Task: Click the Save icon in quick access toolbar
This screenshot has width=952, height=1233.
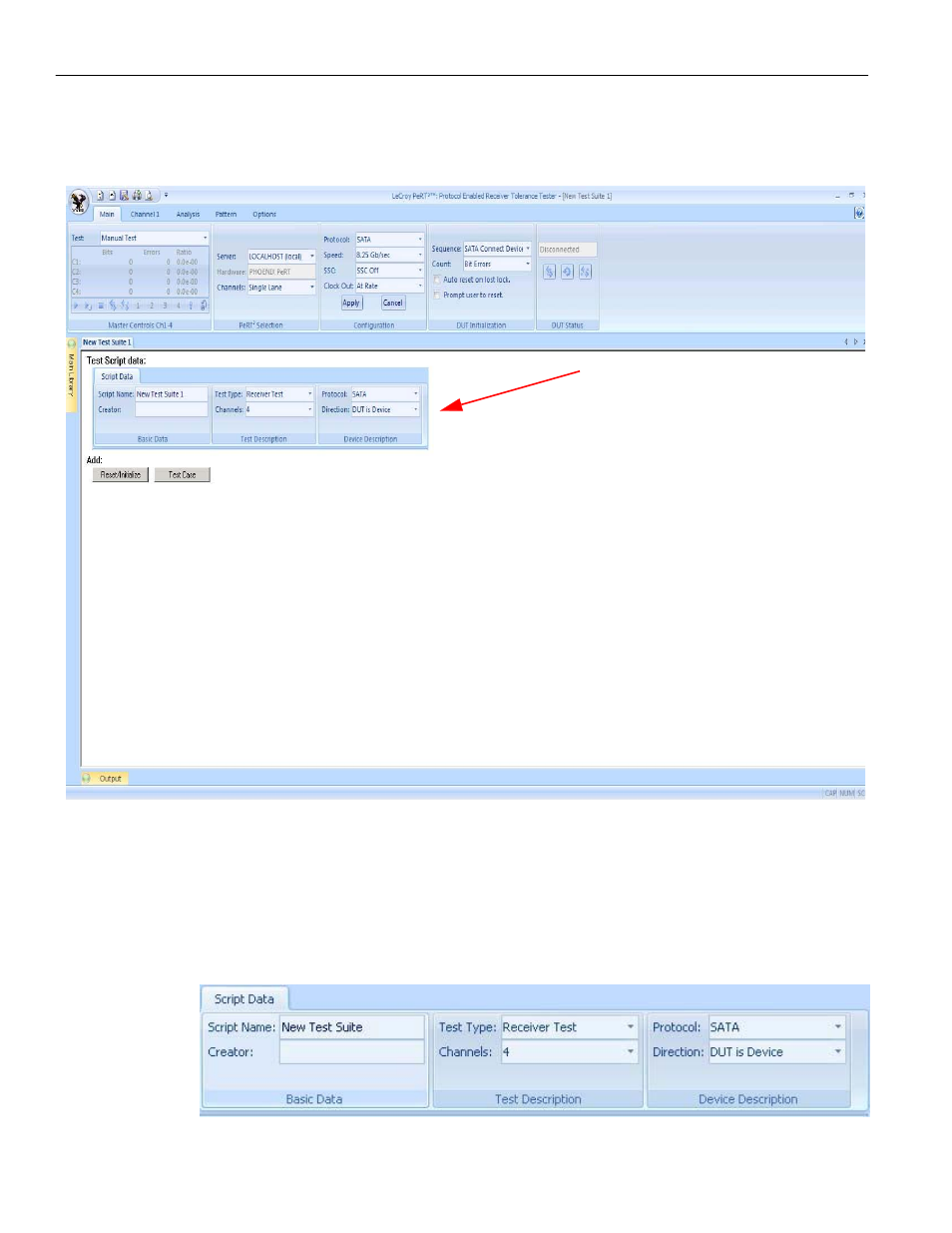Action: (125, 196)
